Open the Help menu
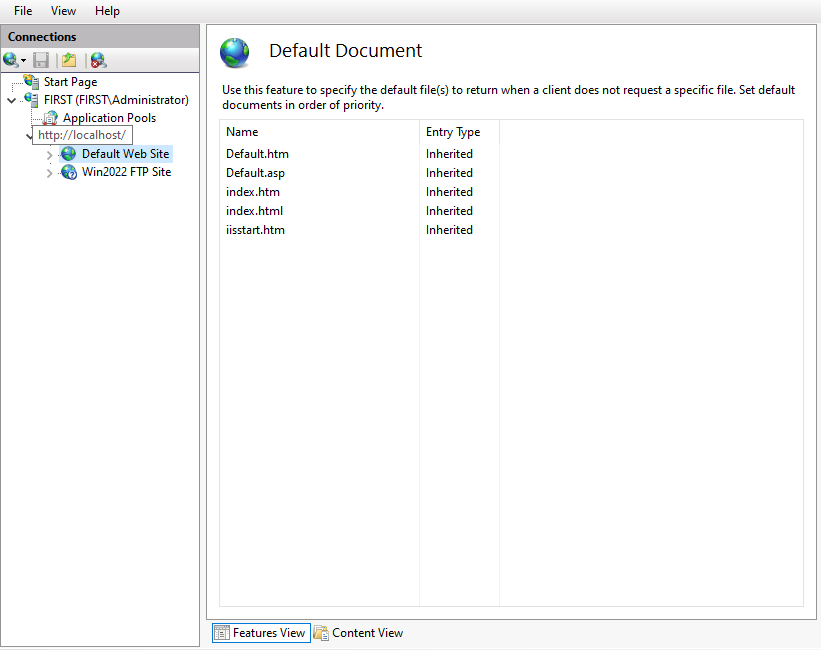 107,10
